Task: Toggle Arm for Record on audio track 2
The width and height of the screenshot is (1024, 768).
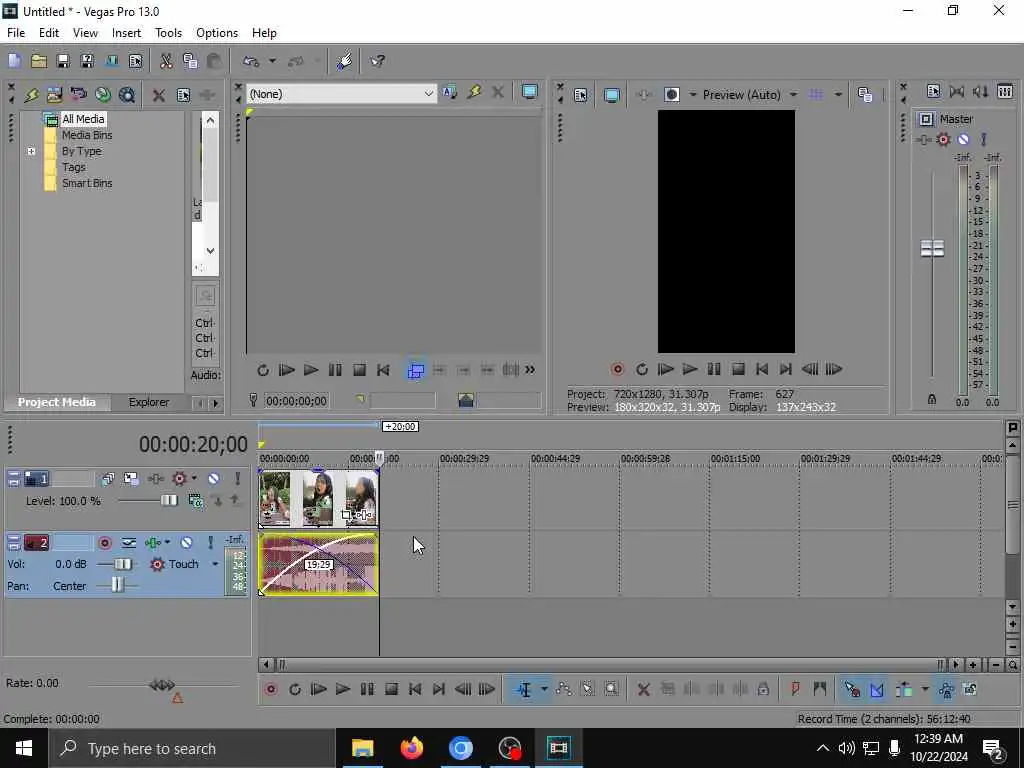Action: (104, 543)
